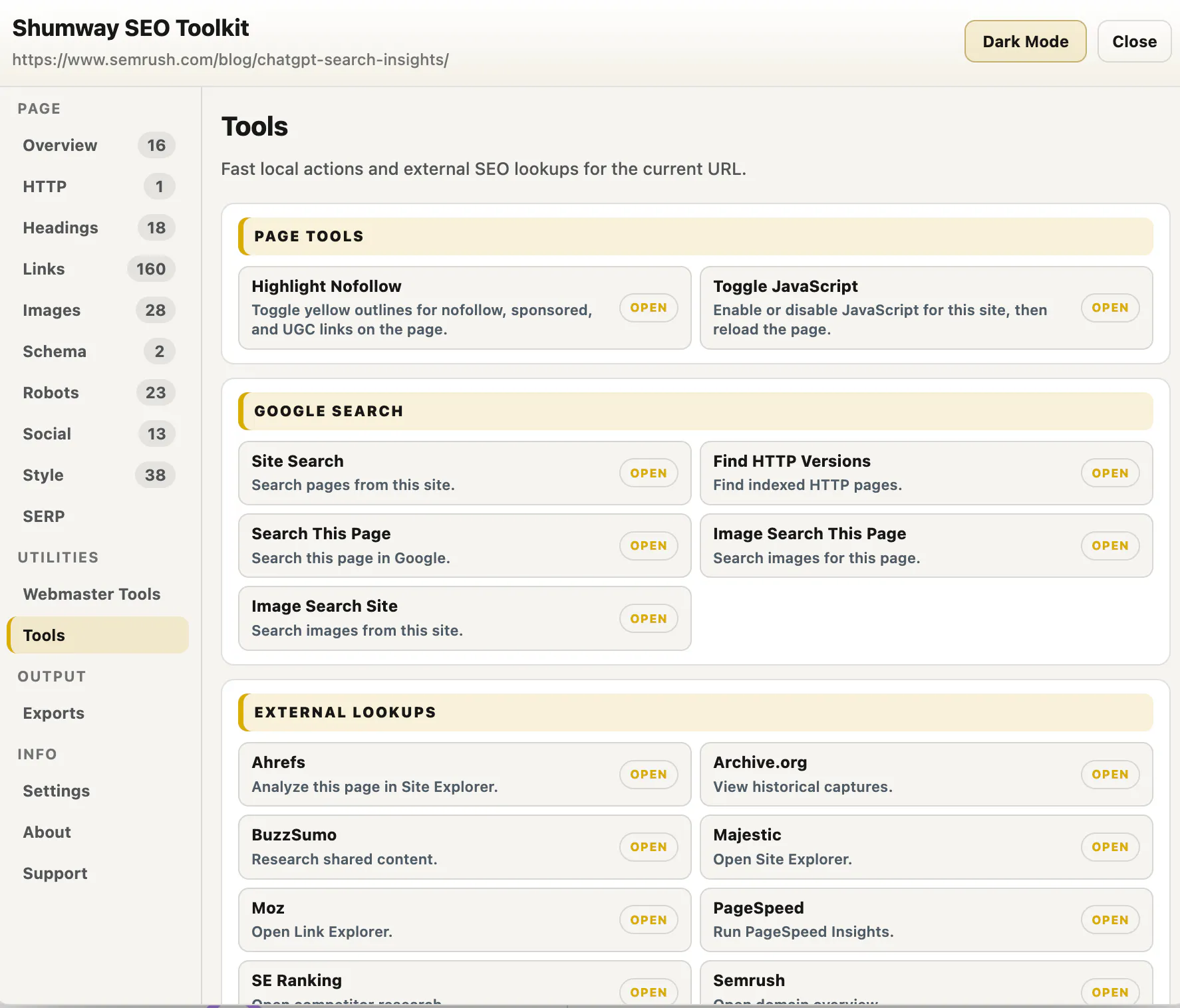Open Find HTTP Versions search

(1110, 473)
